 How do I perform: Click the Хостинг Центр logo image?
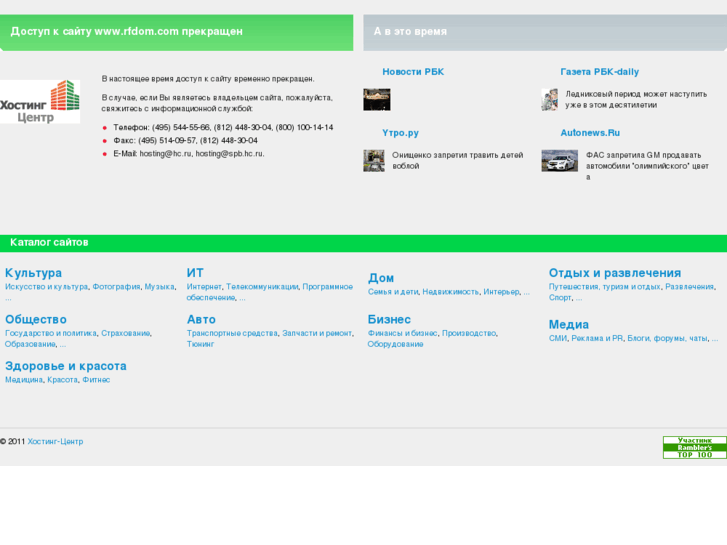(40, 102)
